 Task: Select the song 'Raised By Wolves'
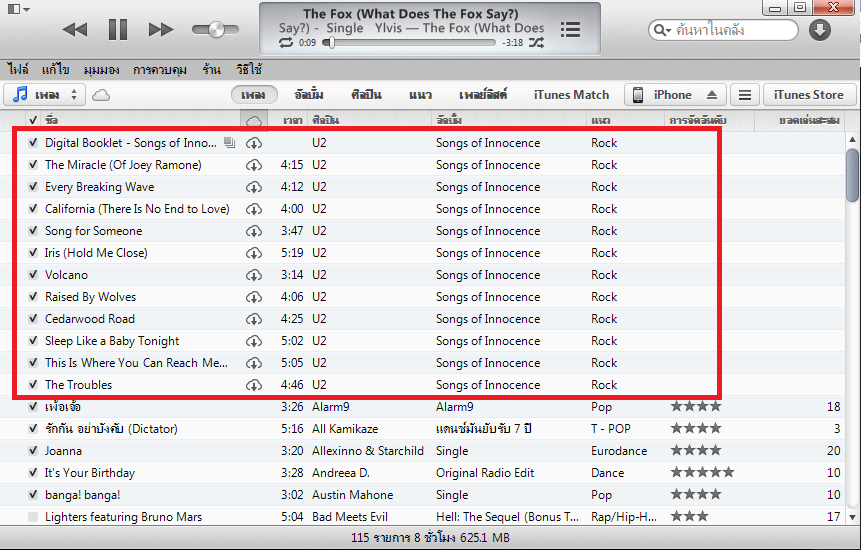point(91,297)
